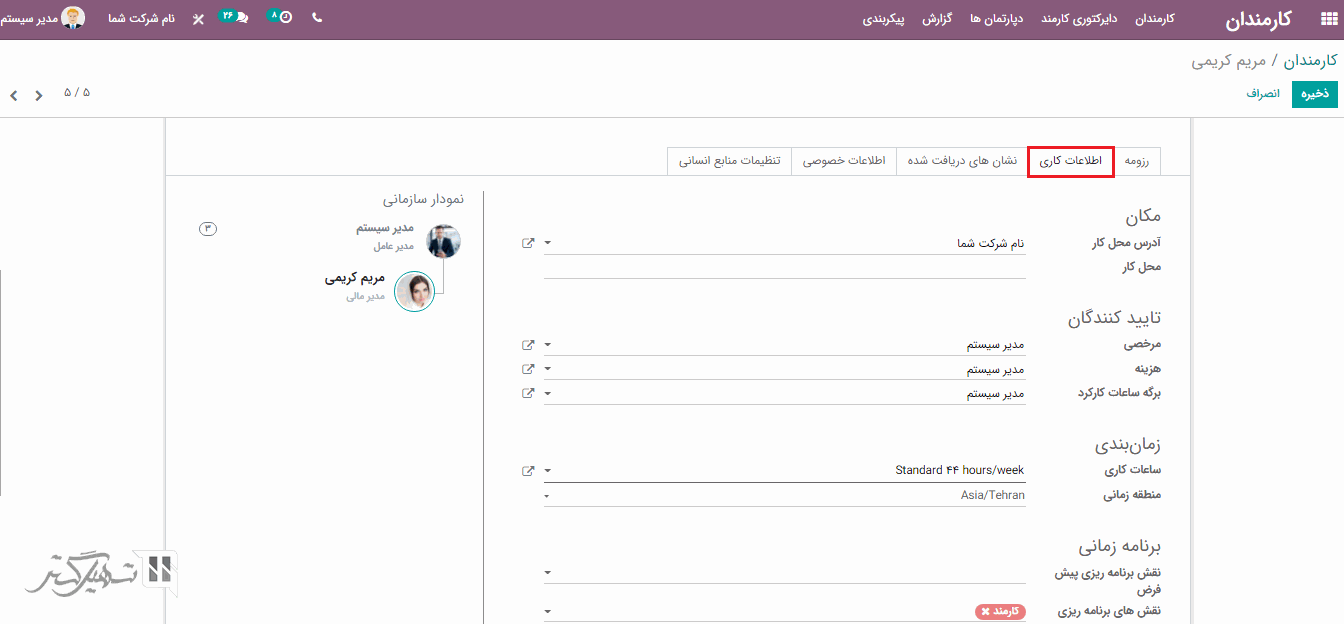Click the ذخیره save button
Screen dimensions: 1344x624
click(x=1314, y=94)
